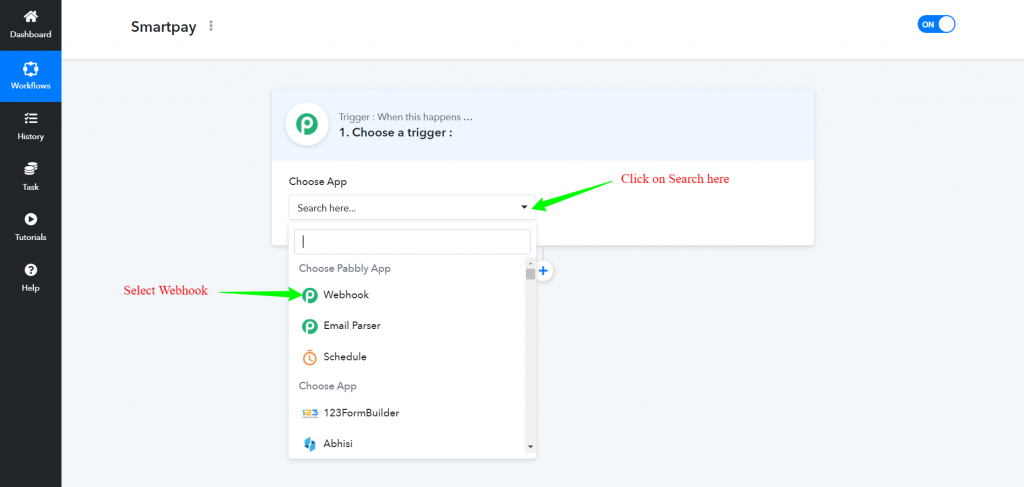Viewport: 1024px width, 487px height.
Task: Select Schedule from the app list
Action: click(x=408, y=357)
